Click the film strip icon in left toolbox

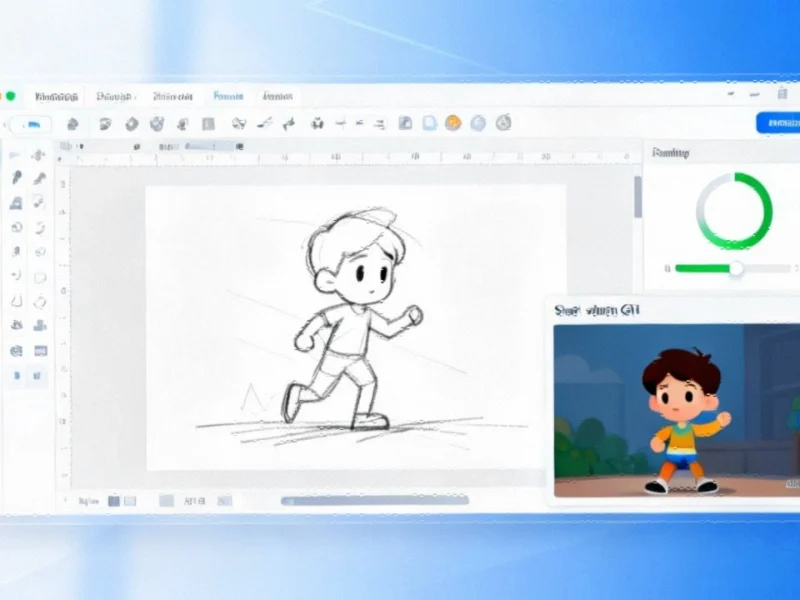tap(39, 351)
